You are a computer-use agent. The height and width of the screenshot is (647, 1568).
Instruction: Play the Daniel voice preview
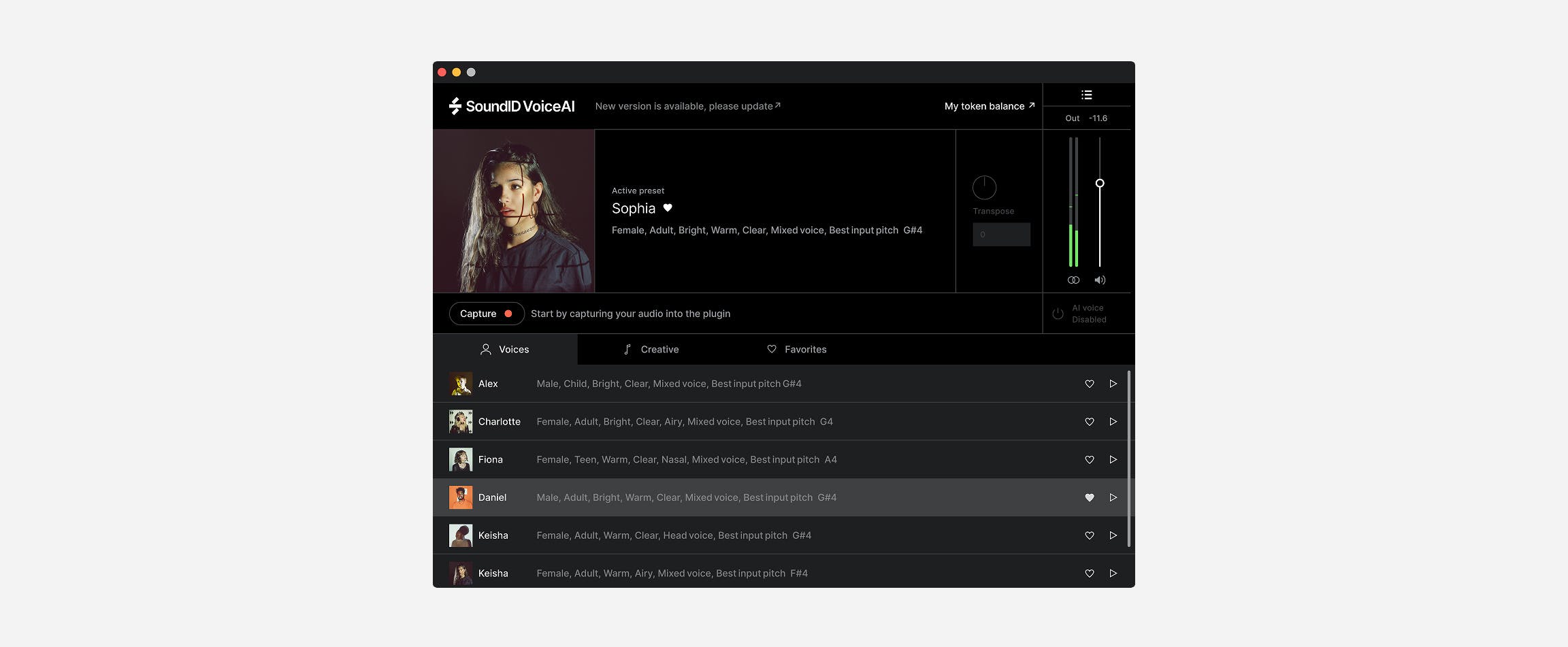click(1113, 497)
